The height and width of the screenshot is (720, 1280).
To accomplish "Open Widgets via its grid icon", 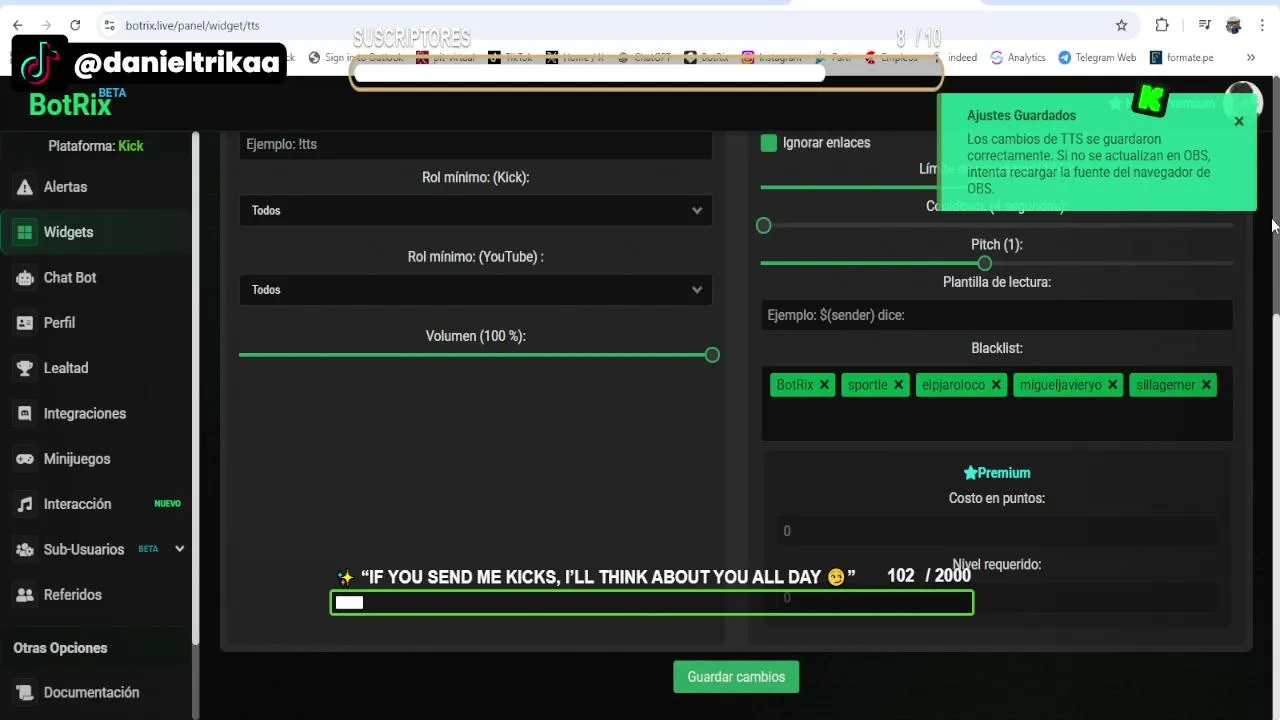I will pos(25,232).
